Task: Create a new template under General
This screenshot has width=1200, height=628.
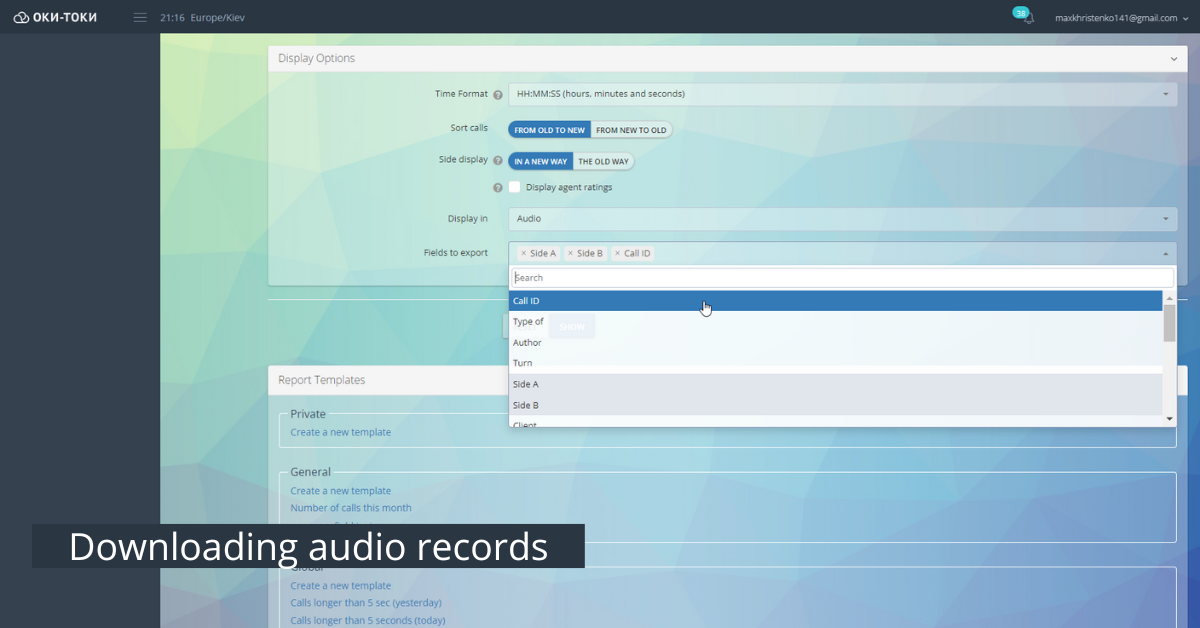Action: (x=341, y=491)
